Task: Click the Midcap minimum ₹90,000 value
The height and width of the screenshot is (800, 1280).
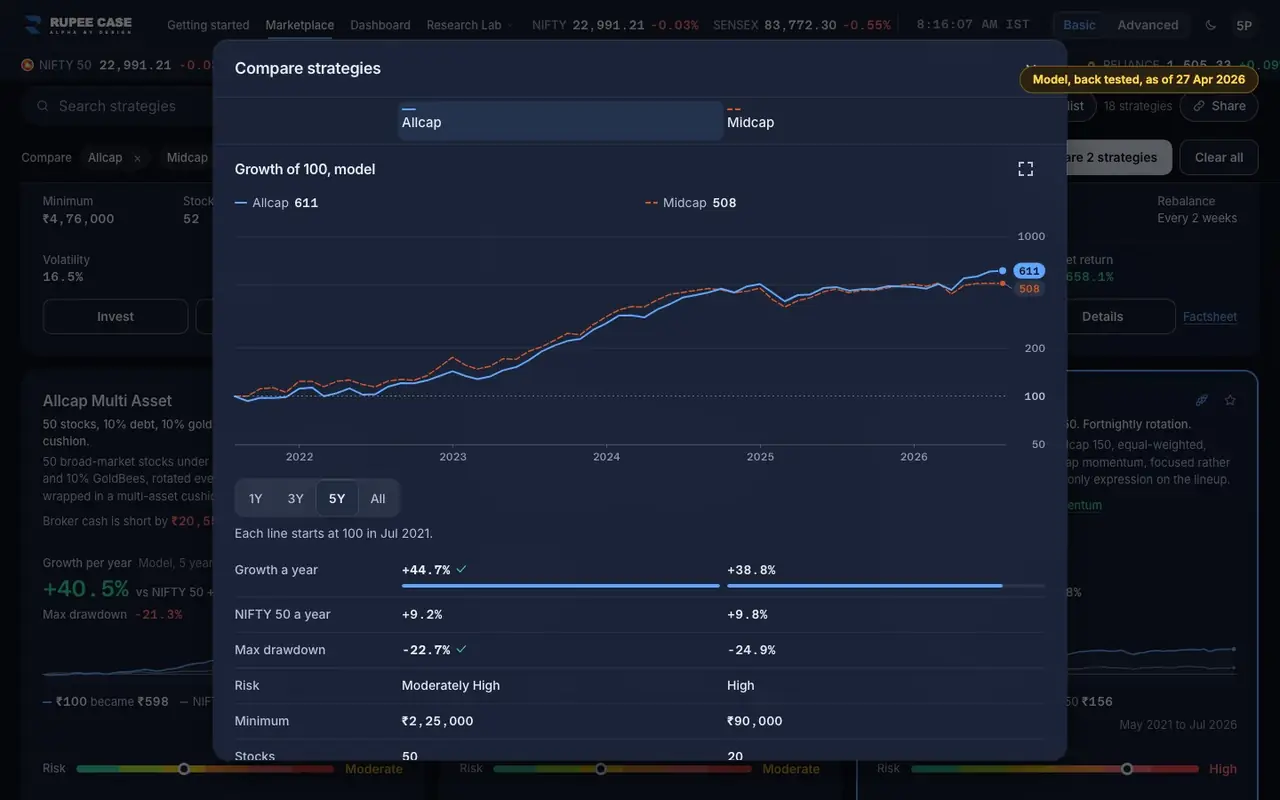Action: (755, 721)
